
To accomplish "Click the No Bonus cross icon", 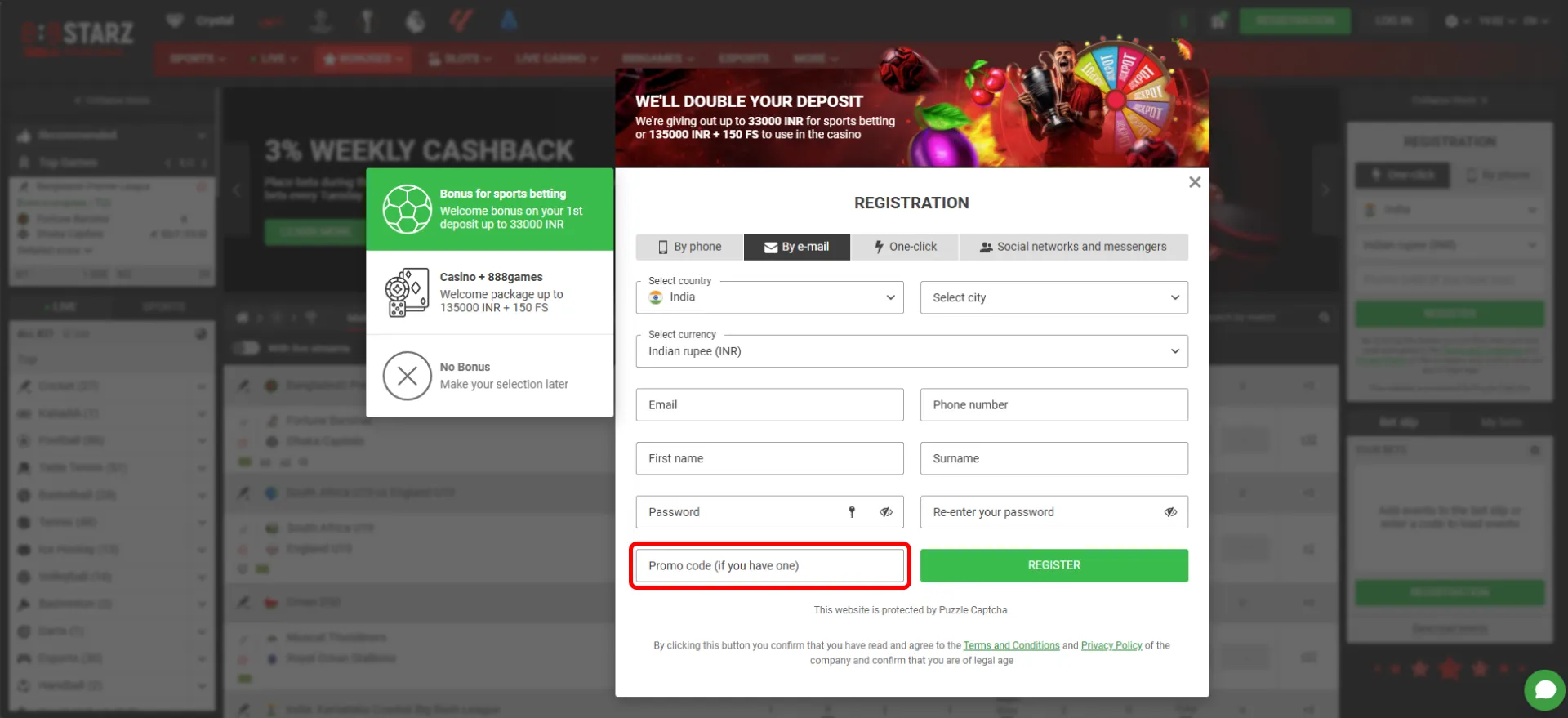I will [407, 376].
